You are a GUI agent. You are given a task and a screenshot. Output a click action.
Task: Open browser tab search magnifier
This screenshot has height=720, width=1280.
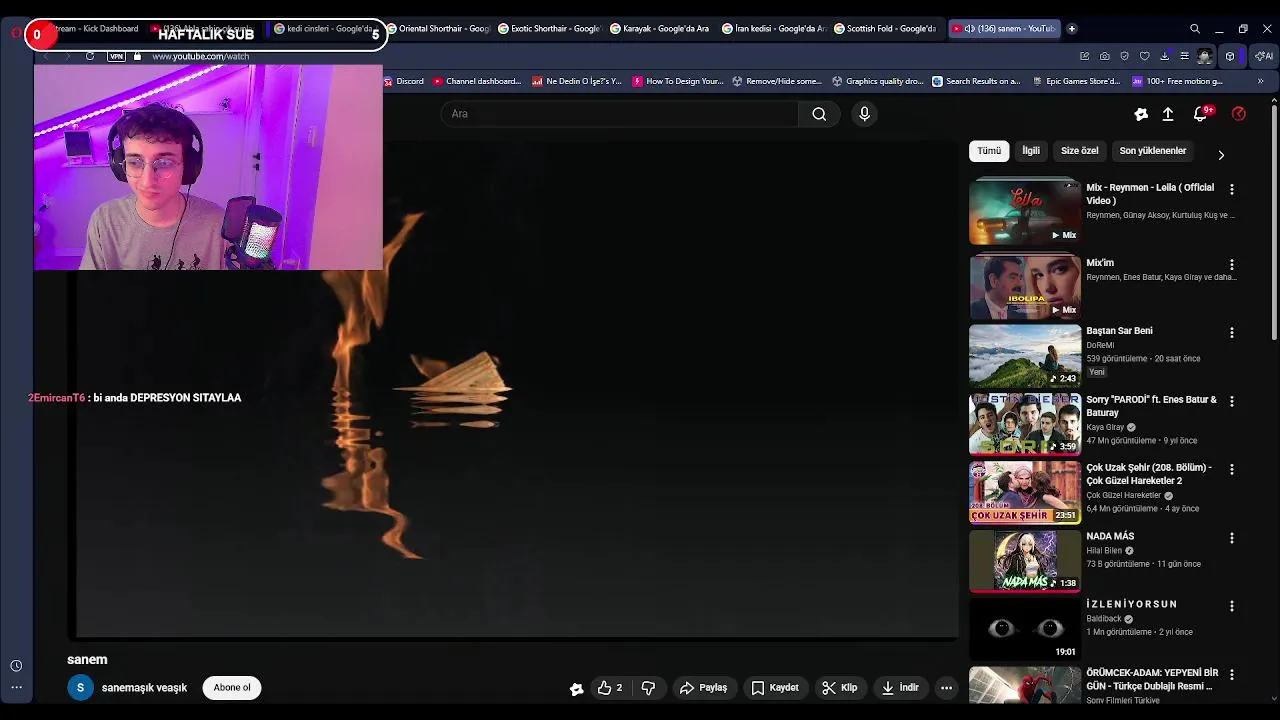click(1195, 29)
